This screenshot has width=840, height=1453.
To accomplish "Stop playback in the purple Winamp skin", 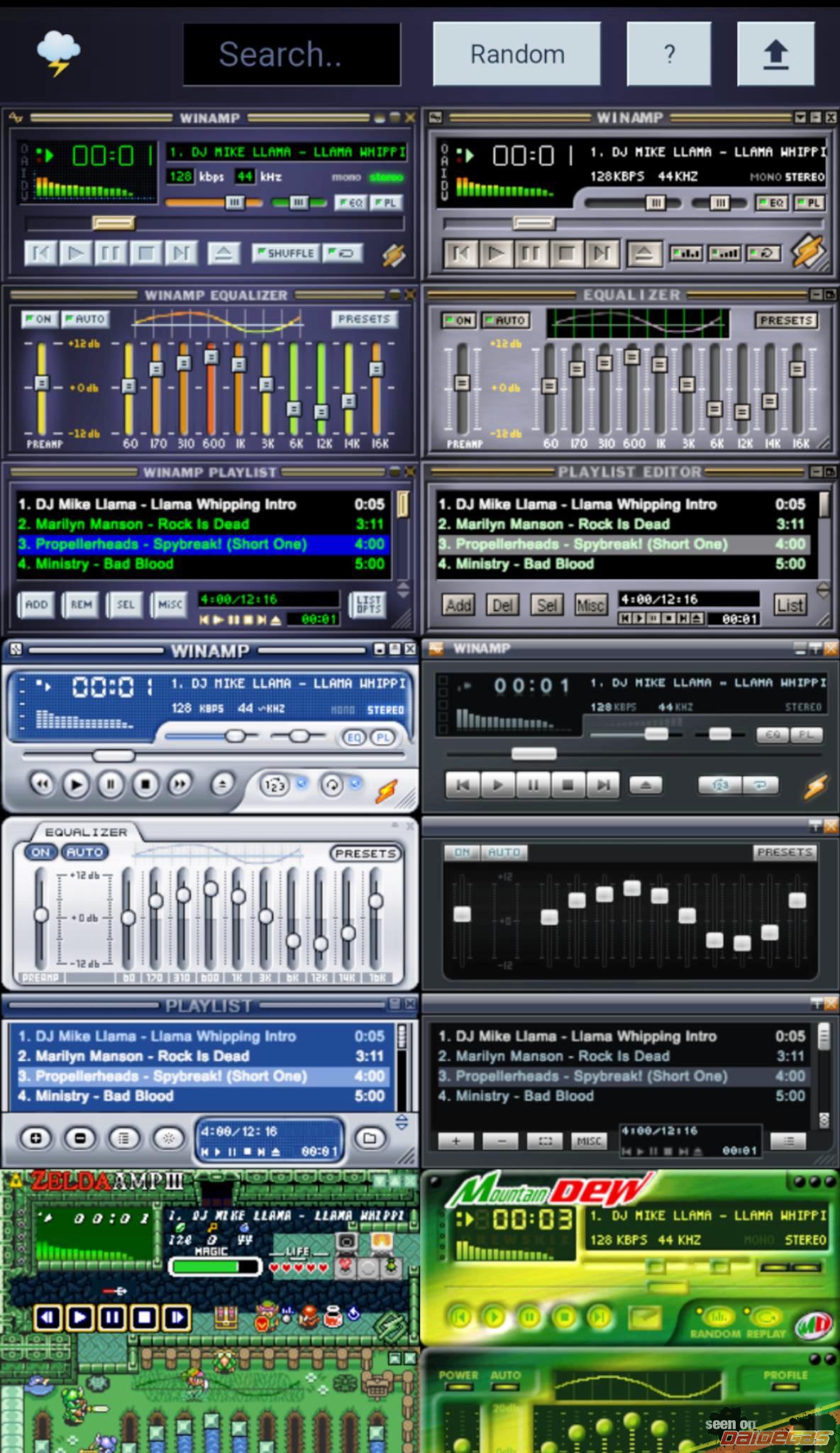I will point(145,253).
